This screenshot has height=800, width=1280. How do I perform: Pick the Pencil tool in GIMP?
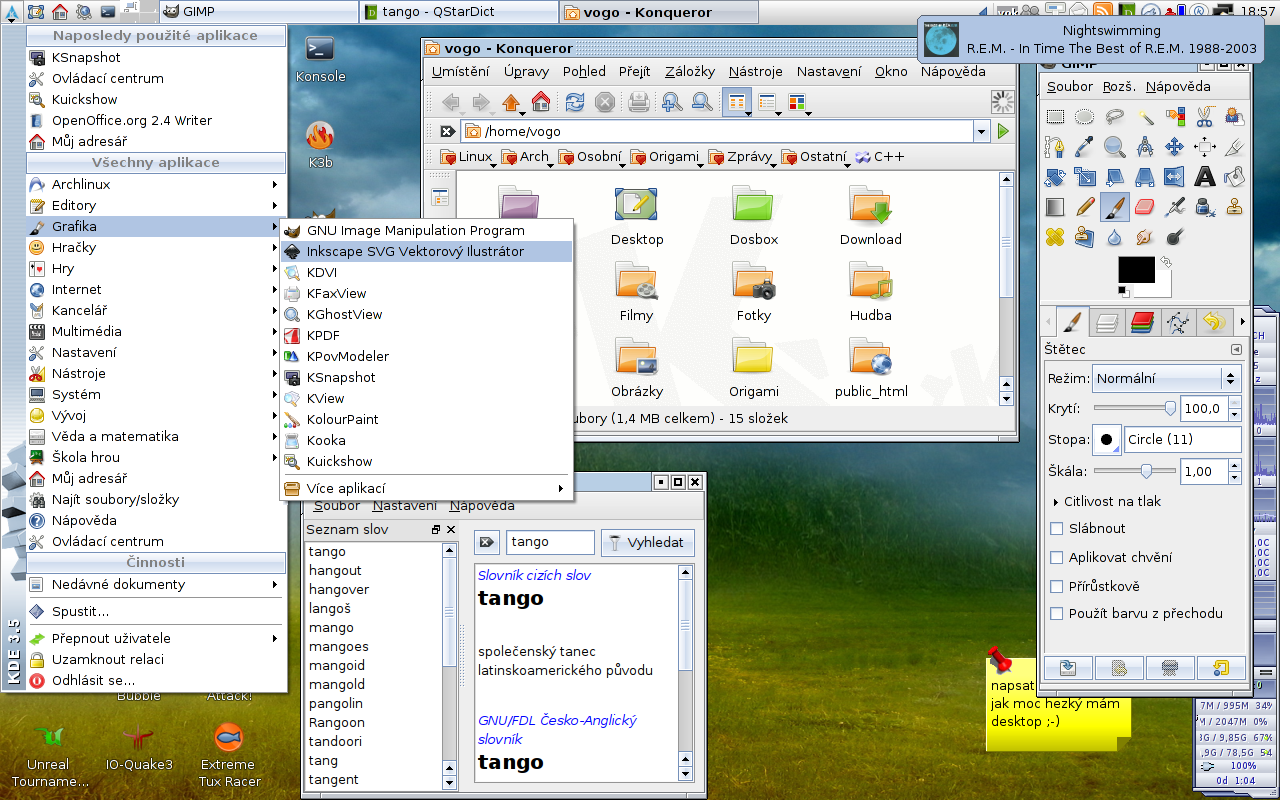click(x=1085, y=207)
